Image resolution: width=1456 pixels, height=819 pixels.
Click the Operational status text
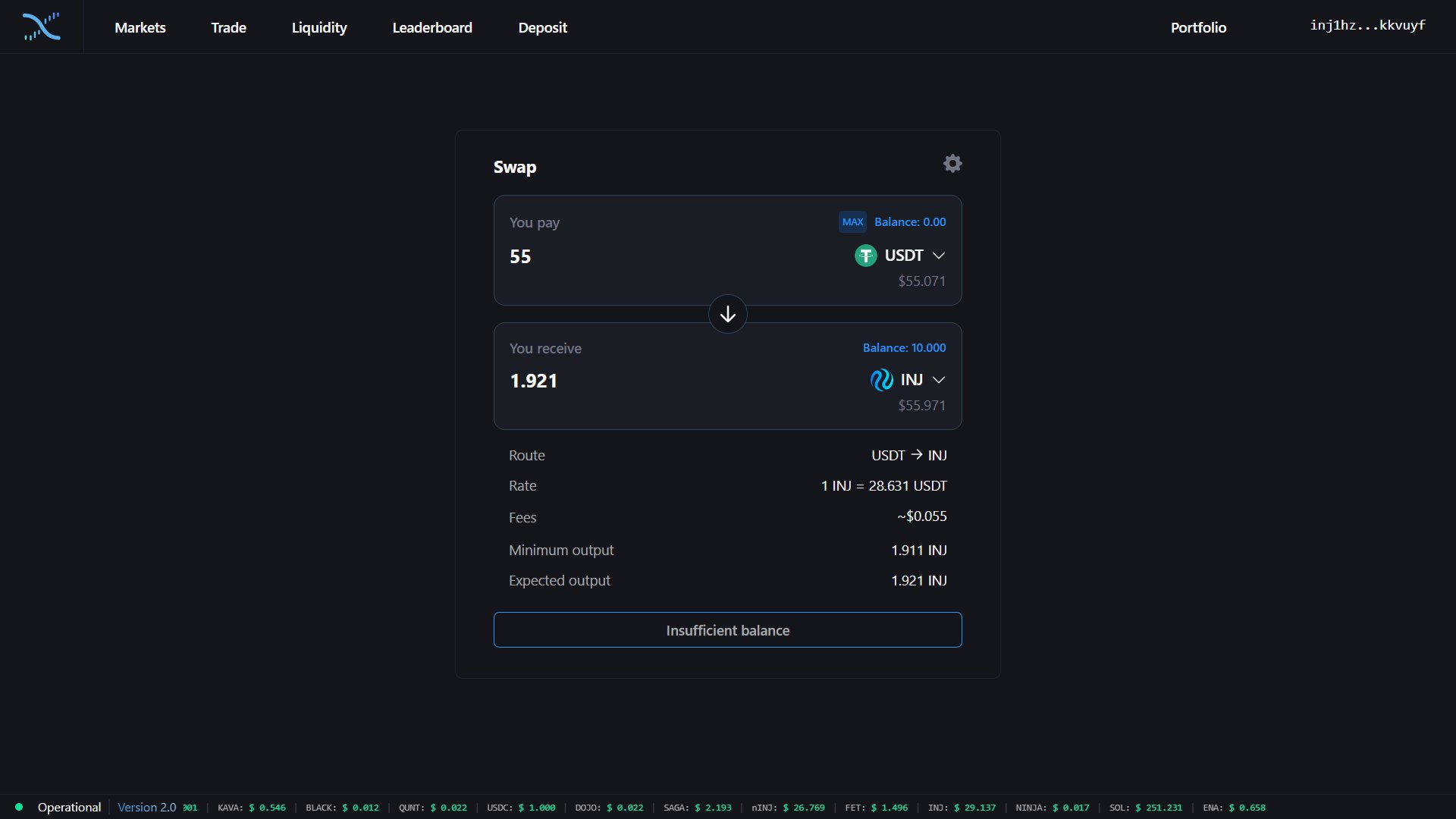[70, 808]
